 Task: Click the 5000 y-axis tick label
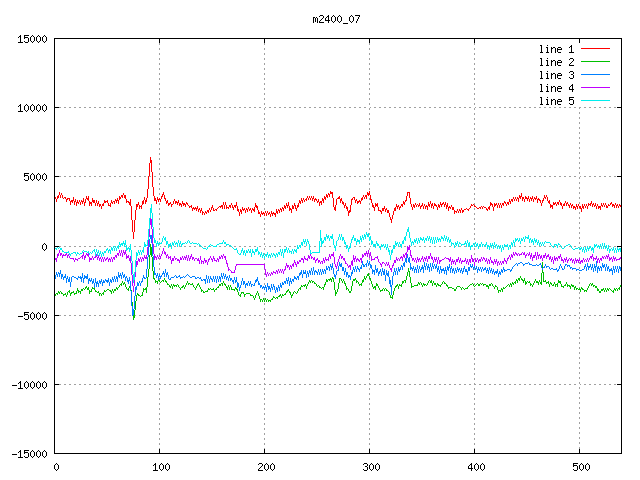pos(35,177)
